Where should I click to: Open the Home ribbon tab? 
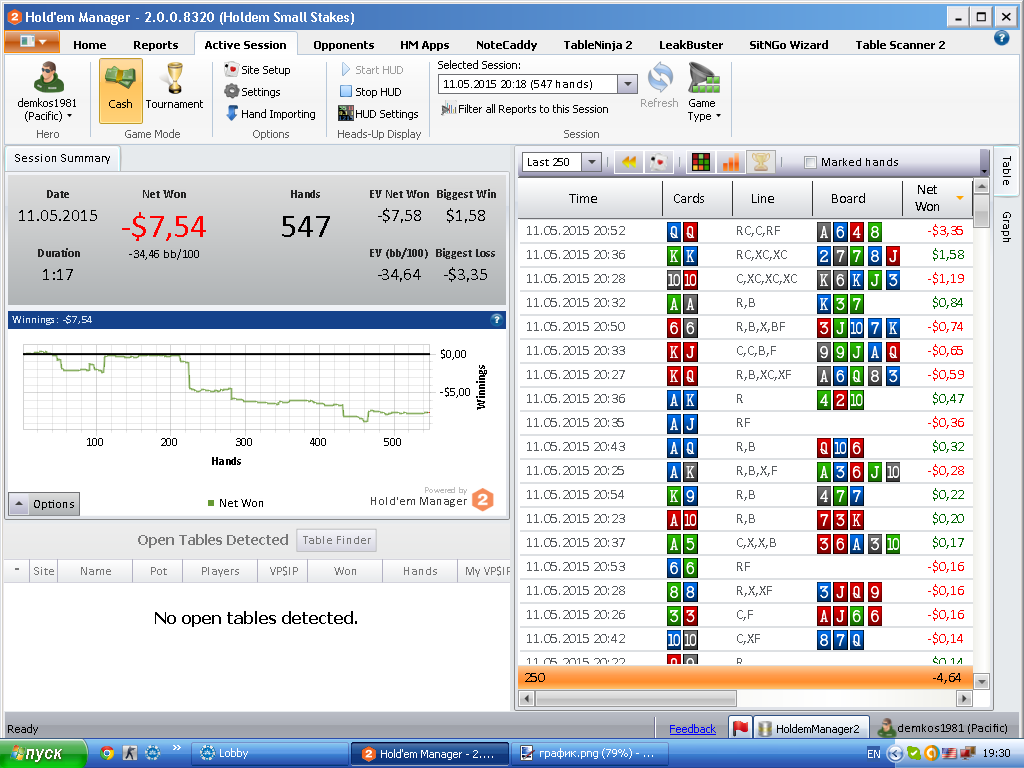[89, 44]
